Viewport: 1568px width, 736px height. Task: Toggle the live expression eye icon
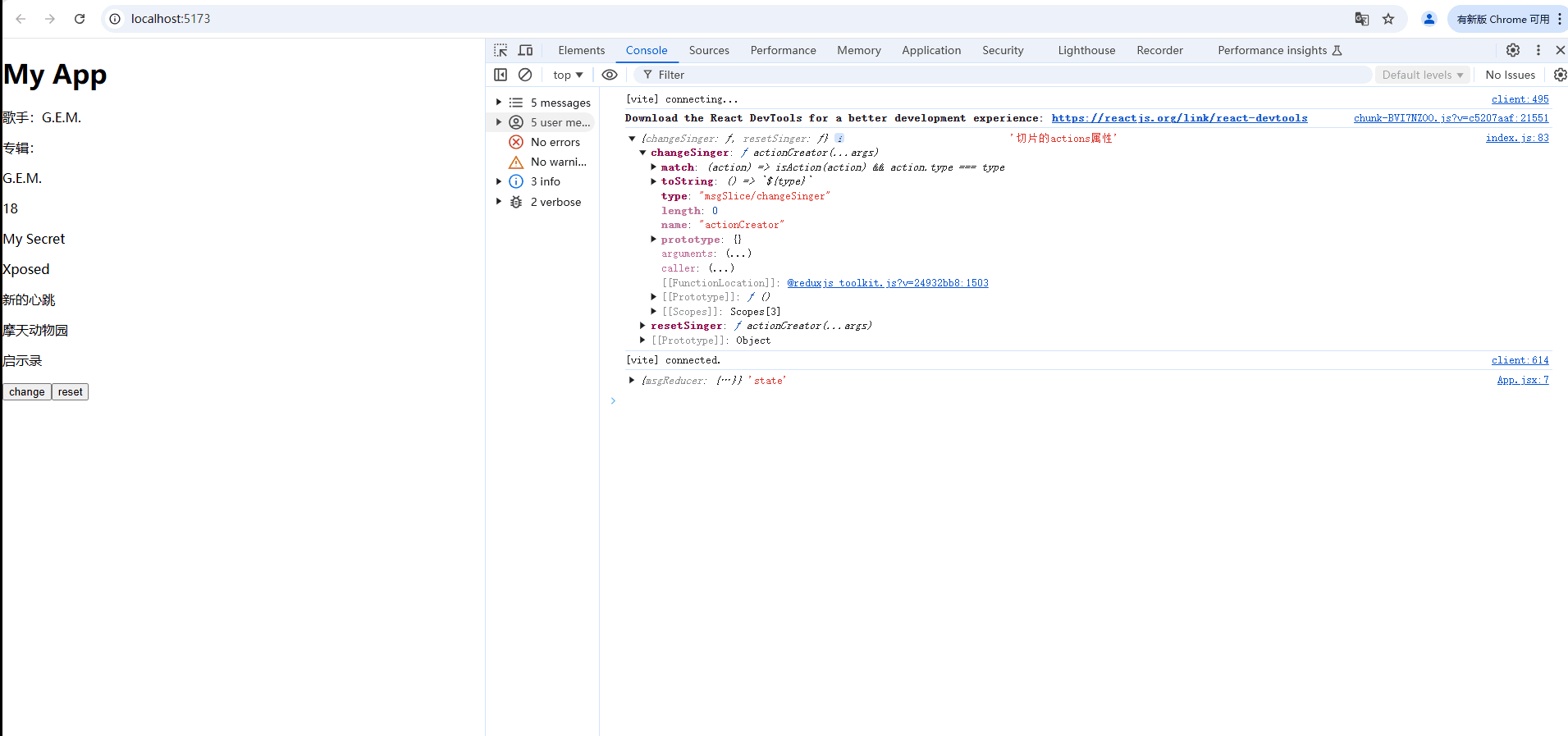[610, 75]
